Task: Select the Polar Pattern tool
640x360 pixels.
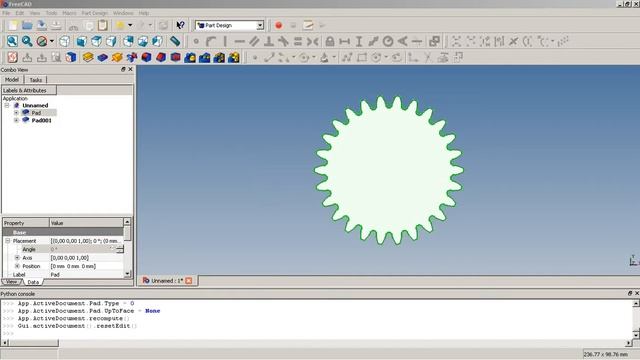Action: (x=219, y=58)
